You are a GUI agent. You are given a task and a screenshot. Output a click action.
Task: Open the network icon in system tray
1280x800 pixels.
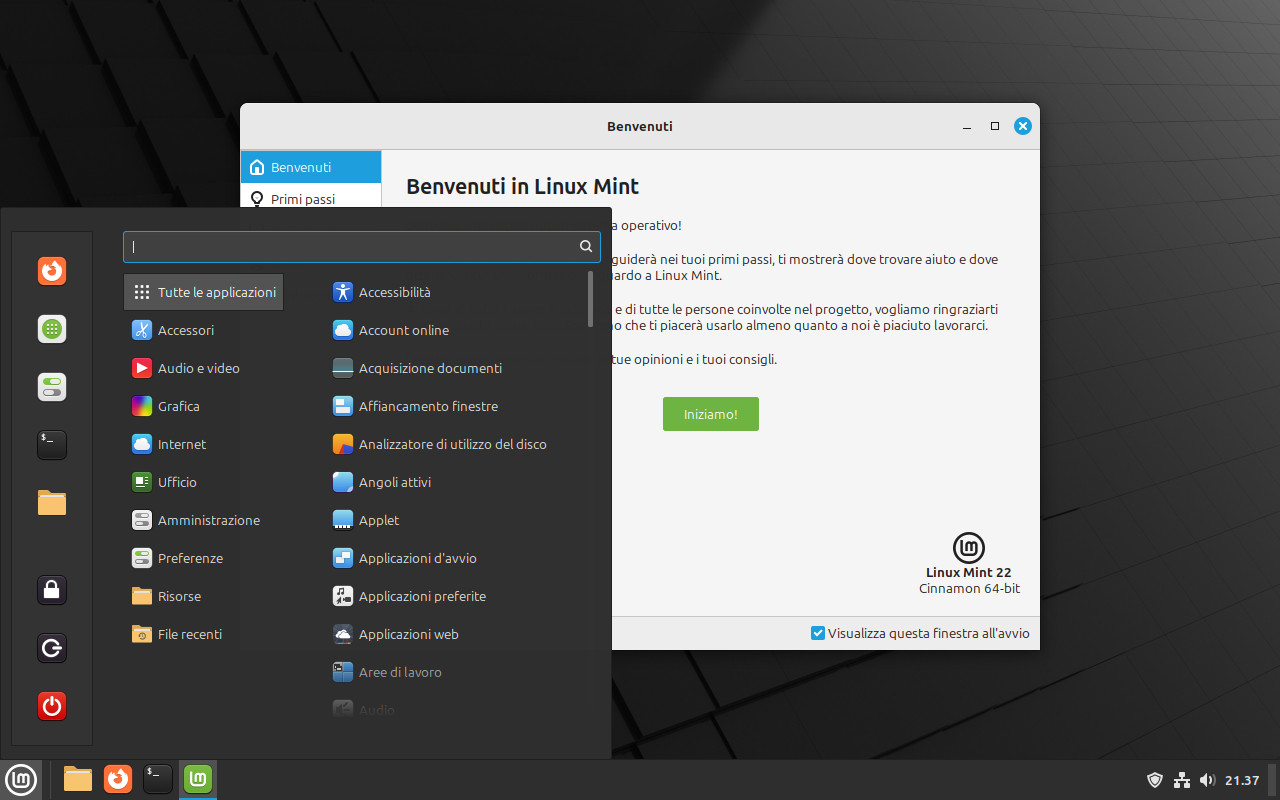1181,780
